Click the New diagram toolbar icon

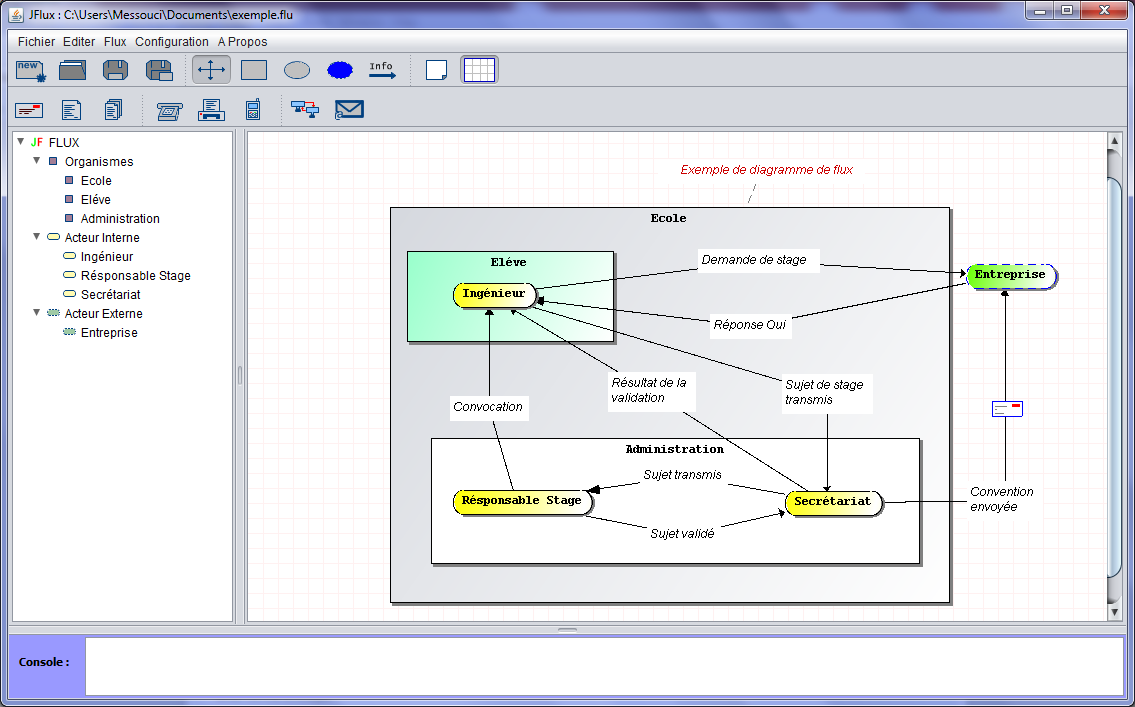coord(30,70)
